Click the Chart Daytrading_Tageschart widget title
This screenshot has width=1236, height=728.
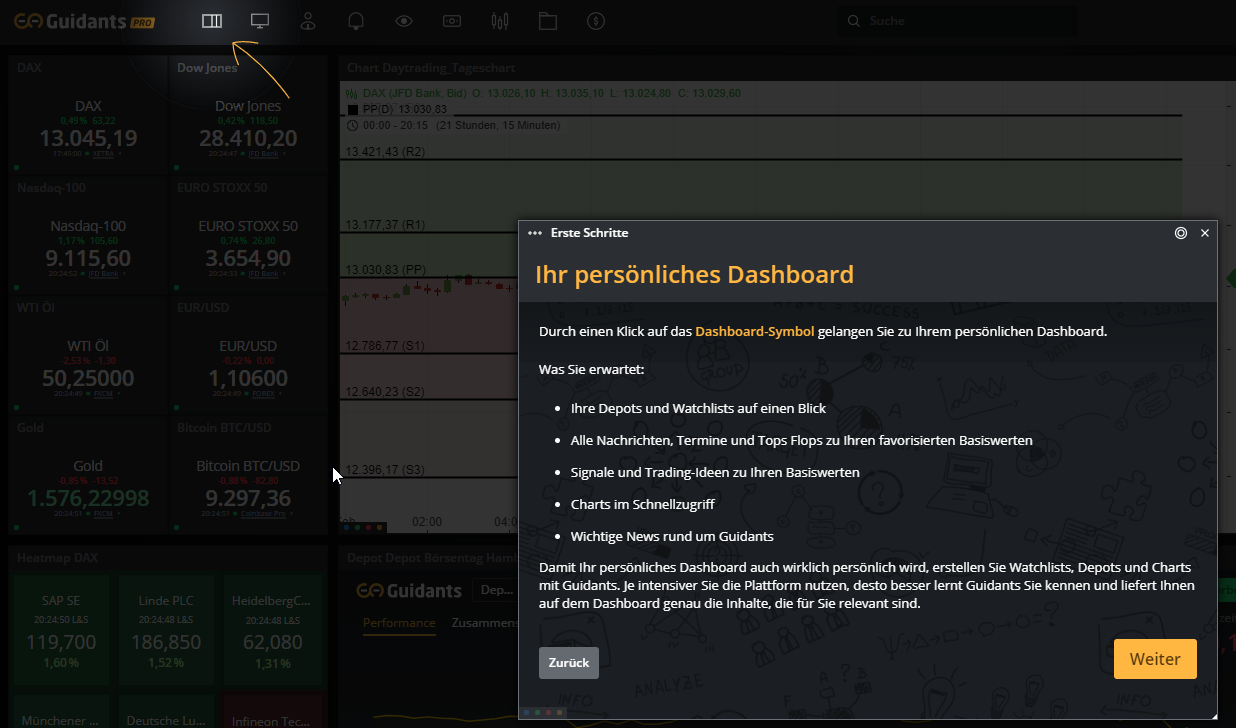[431, 68]
